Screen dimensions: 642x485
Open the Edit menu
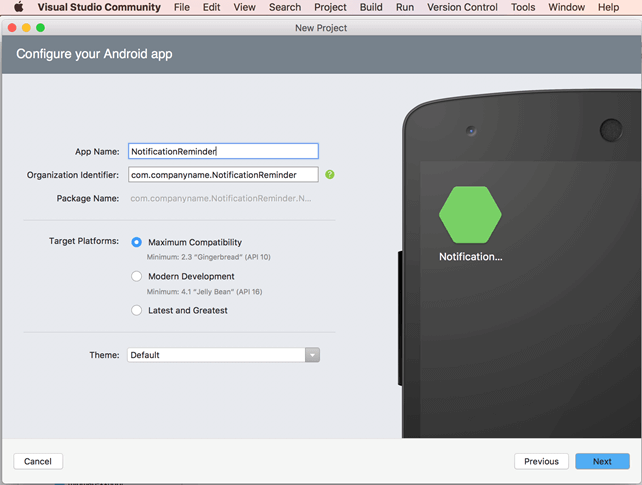[x=212, y=7]
